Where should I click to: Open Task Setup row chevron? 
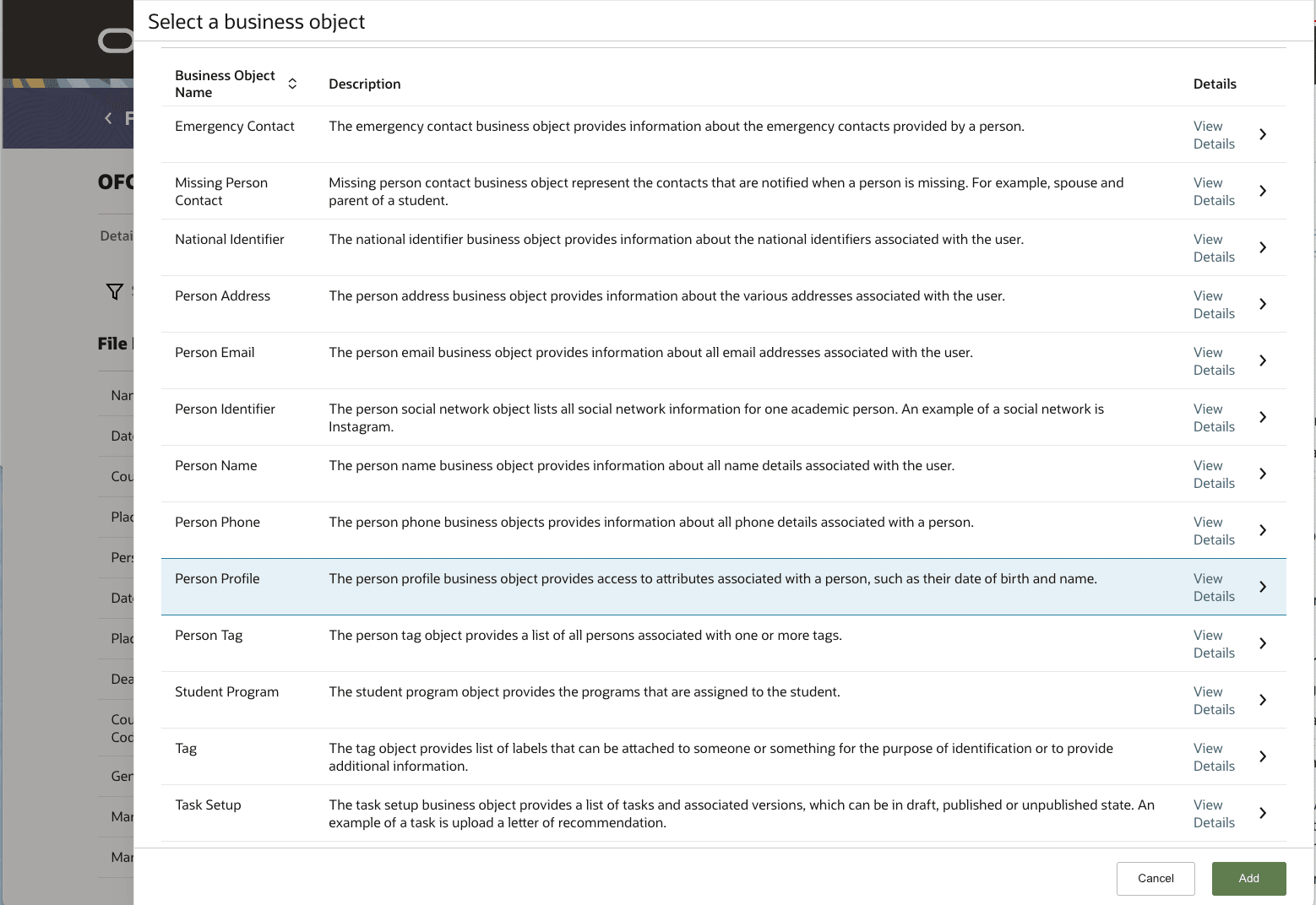tap(1263, 813)
